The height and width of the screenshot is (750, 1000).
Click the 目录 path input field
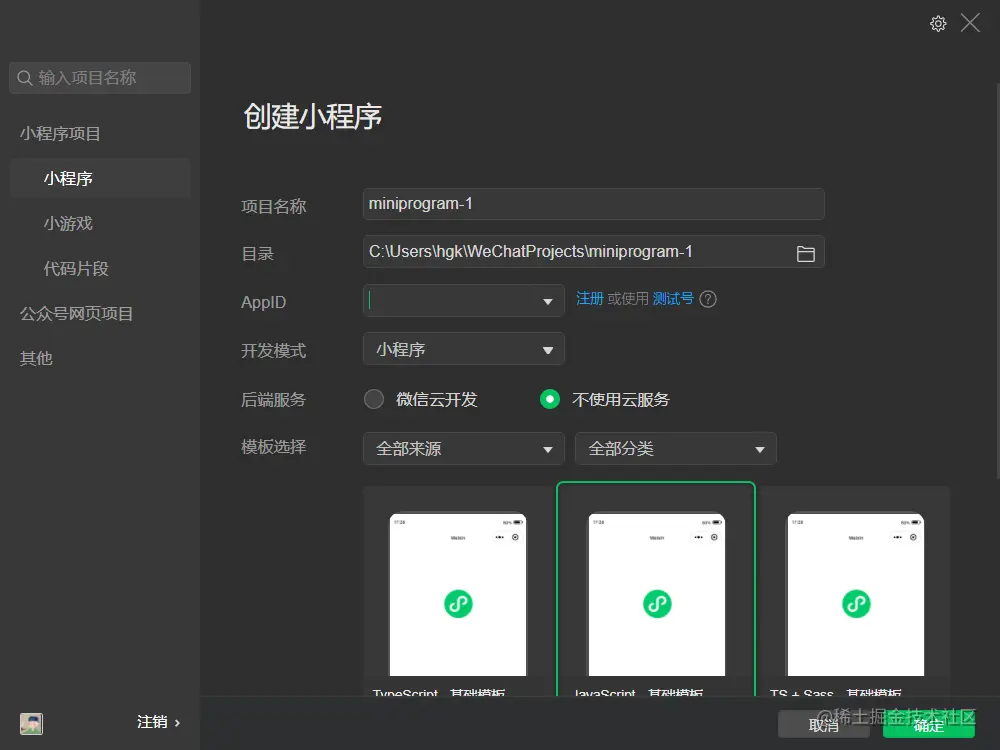[x=594, y=252]
